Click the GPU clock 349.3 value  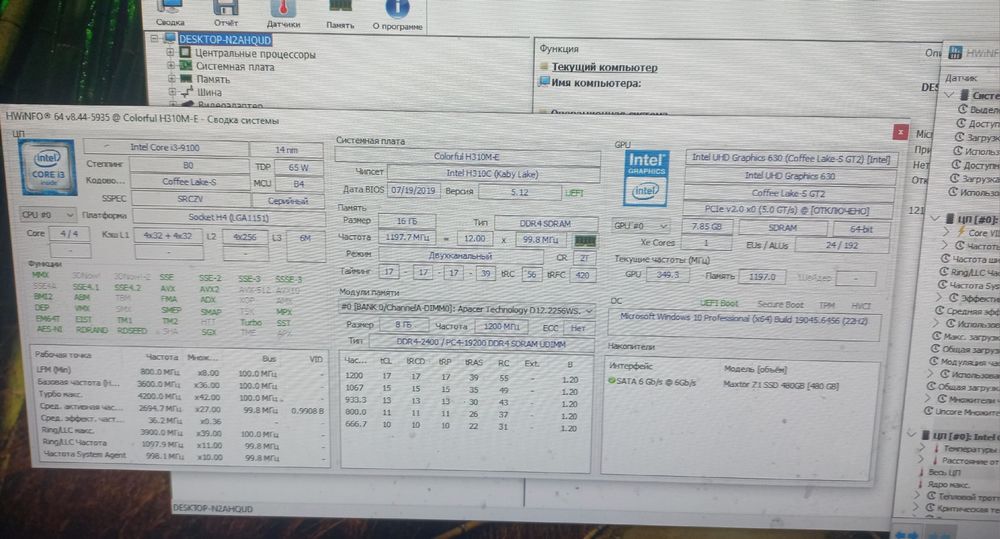(x=668, y=275)
